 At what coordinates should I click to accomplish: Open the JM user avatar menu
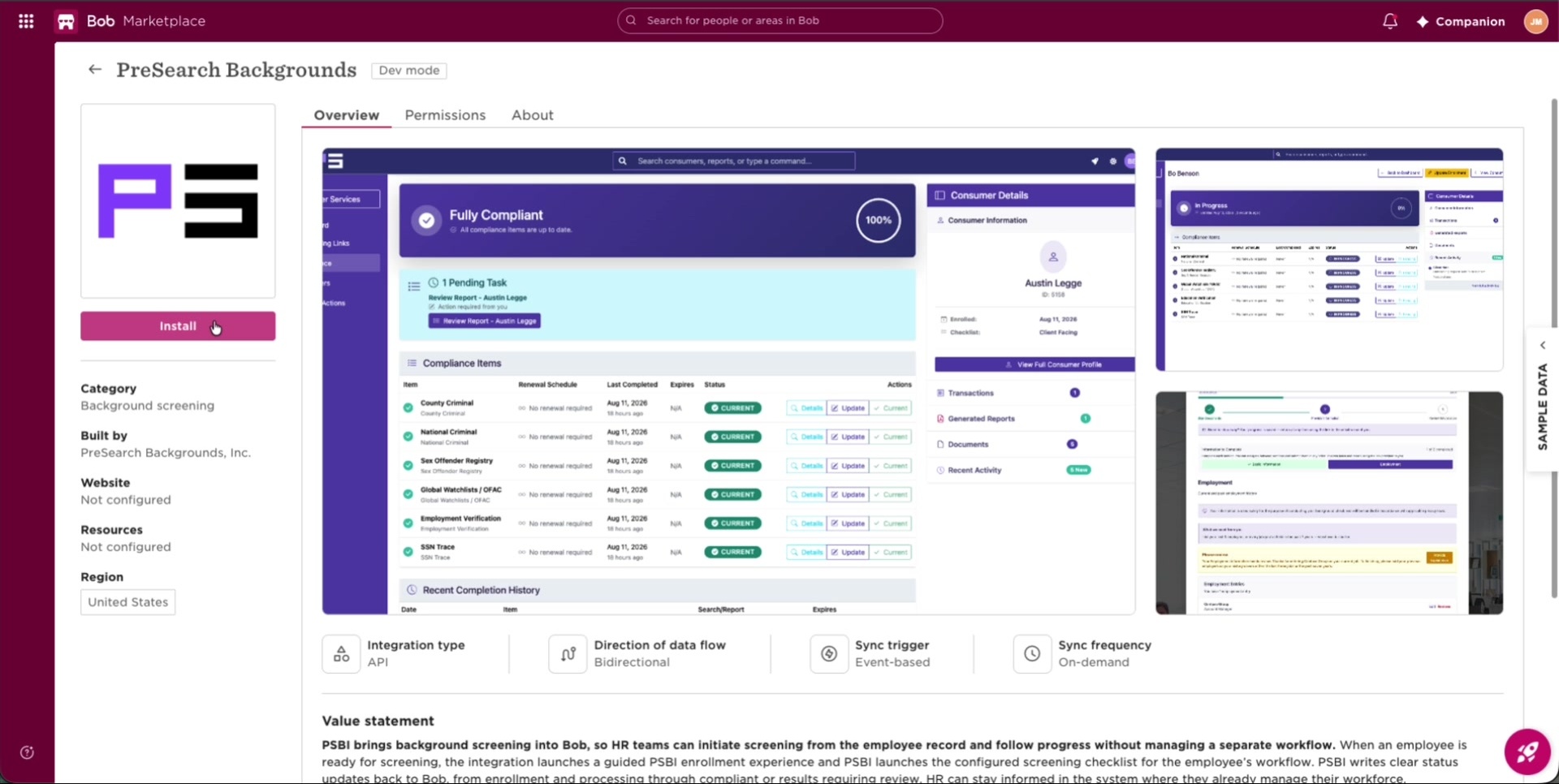coord(1535,21)
